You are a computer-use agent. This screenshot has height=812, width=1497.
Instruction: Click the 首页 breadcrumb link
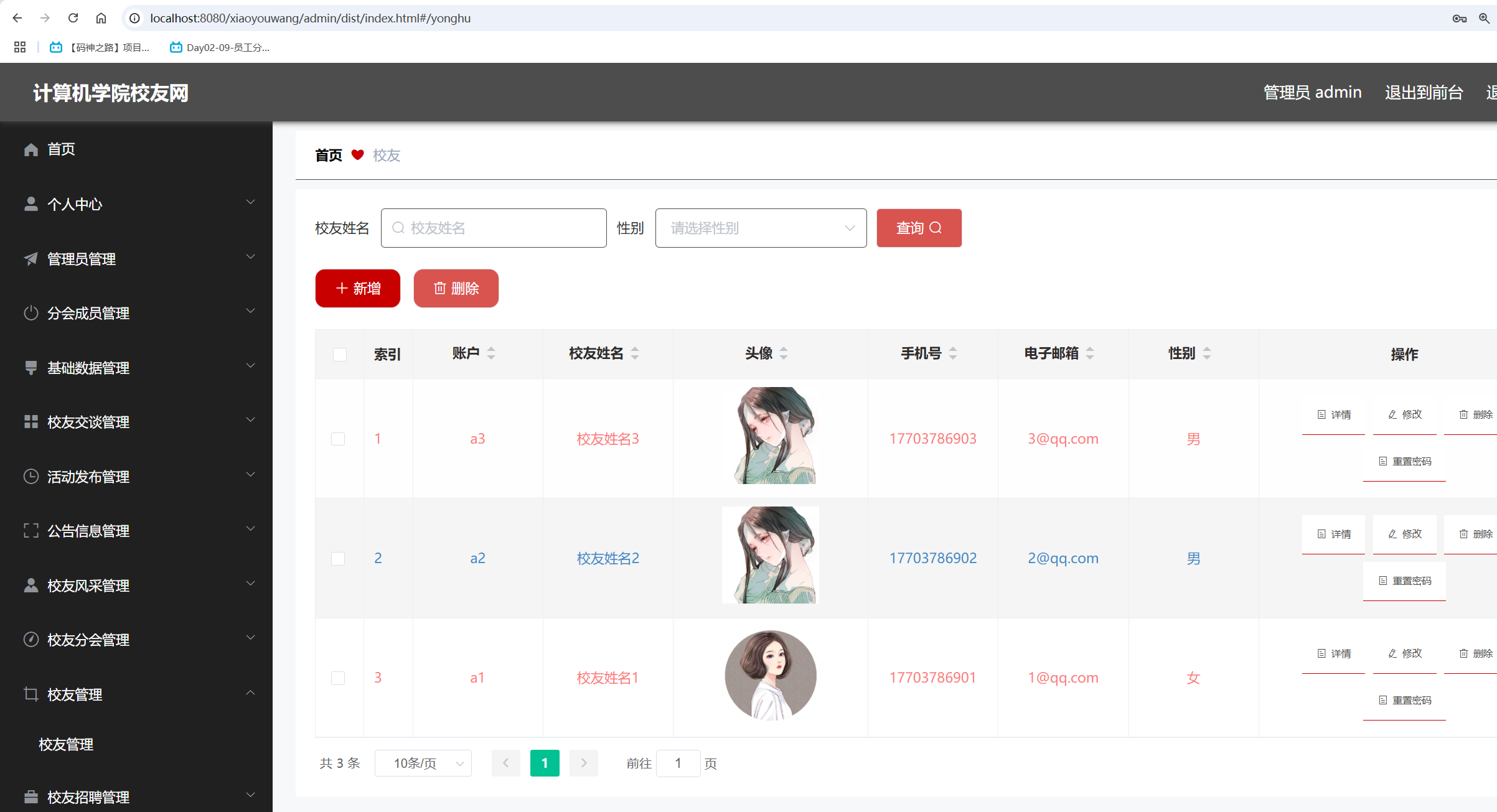(329, 156)
